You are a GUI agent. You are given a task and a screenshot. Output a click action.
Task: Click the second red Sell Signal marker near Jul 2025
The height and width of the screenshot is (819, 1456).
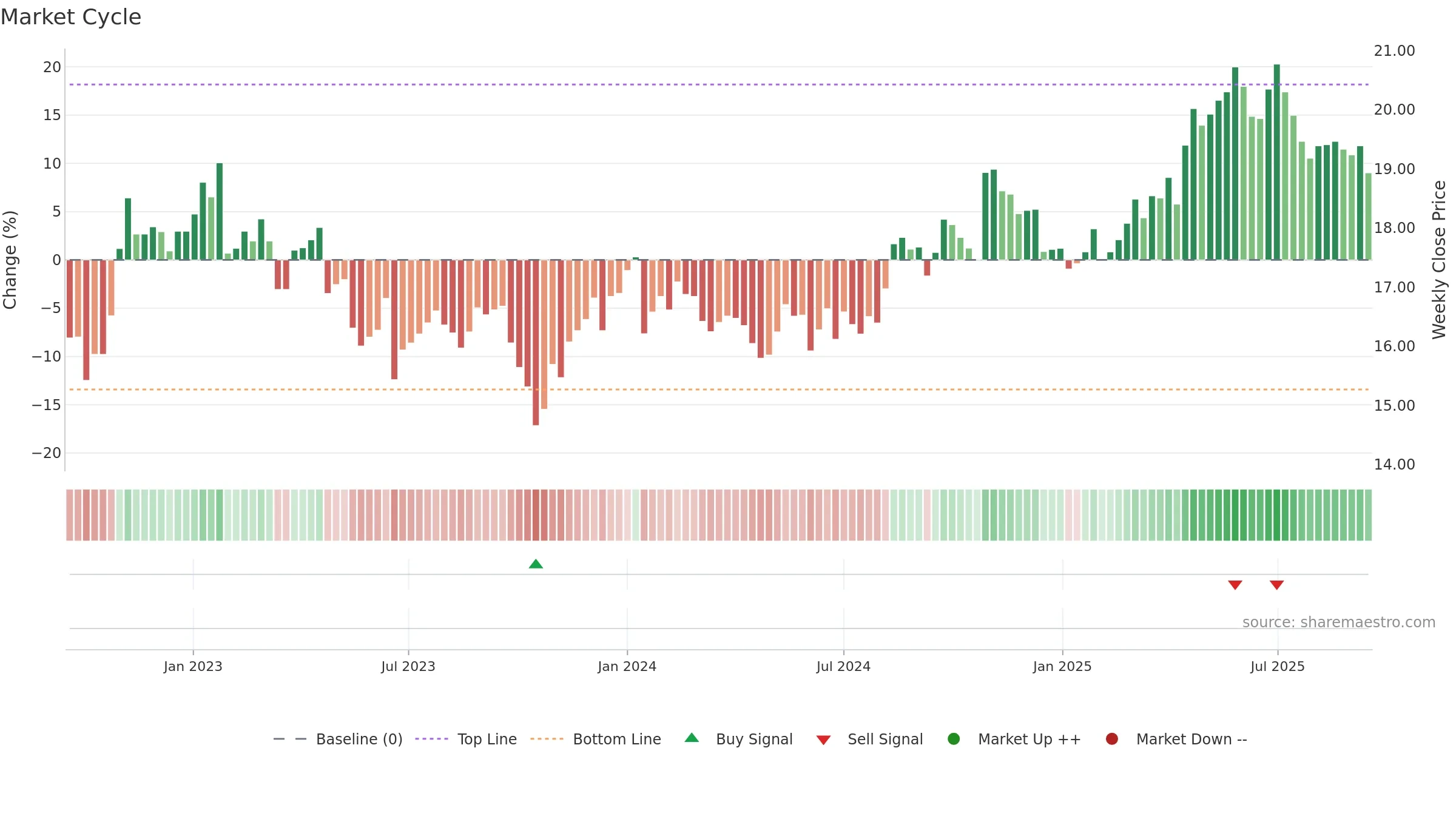click(x=1276, y=585)
